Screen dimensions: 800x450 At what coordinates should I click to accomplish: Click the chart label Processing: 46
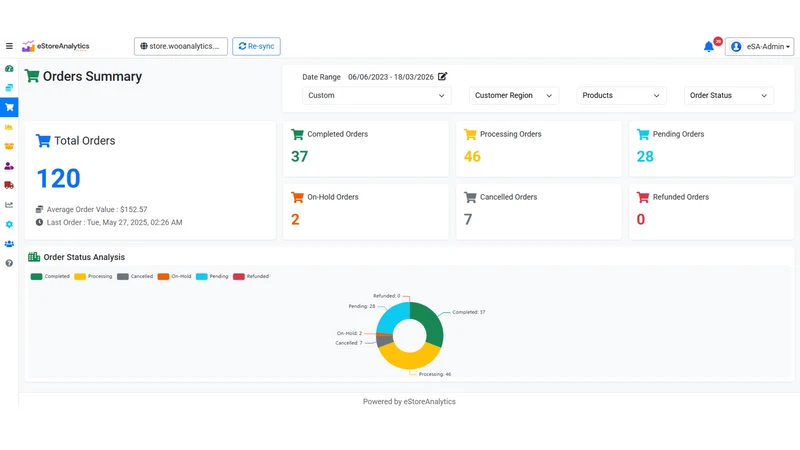435,374
